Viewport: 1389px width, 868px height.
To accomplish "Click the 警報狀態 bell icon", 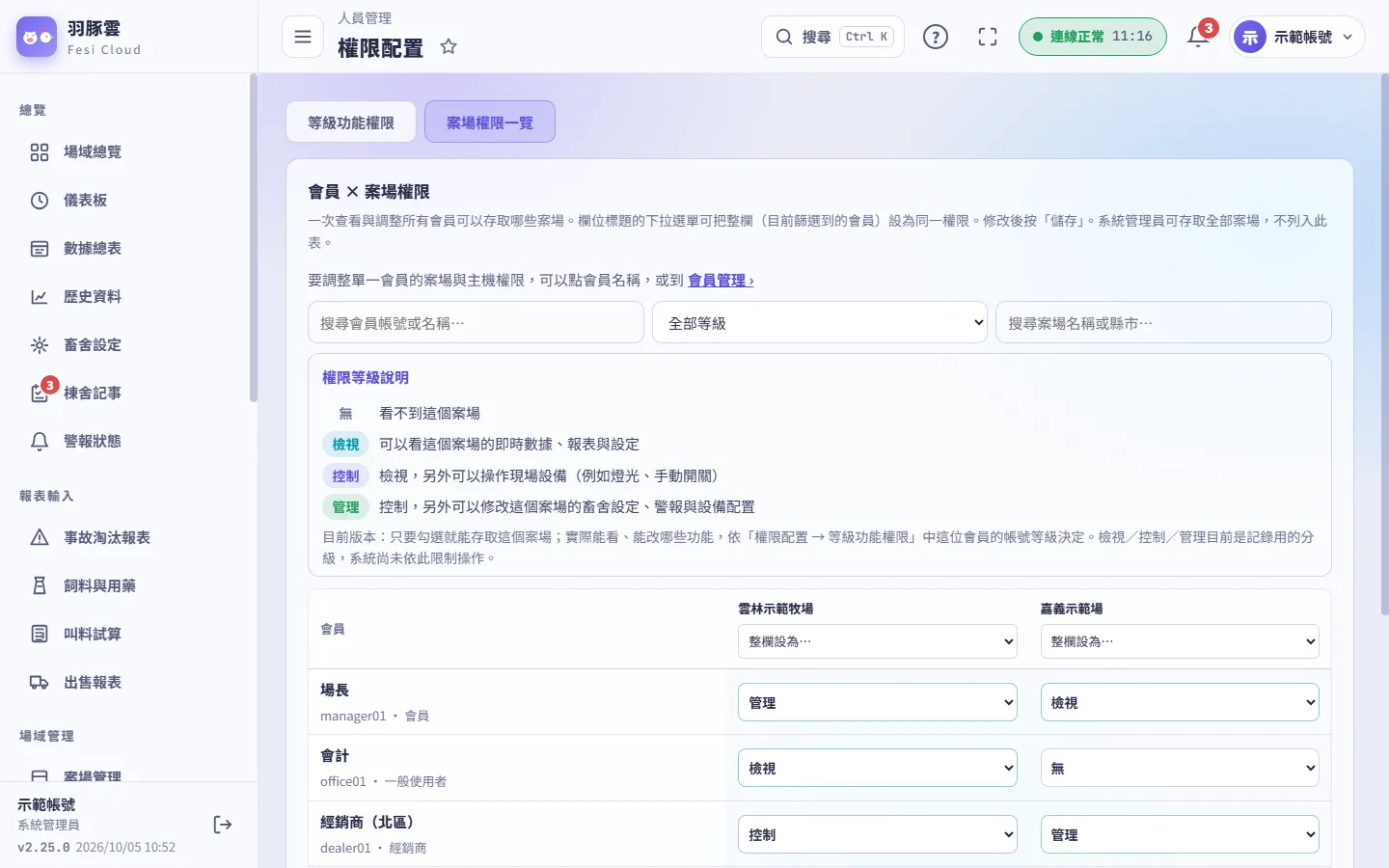I will [x=40, y=442].
